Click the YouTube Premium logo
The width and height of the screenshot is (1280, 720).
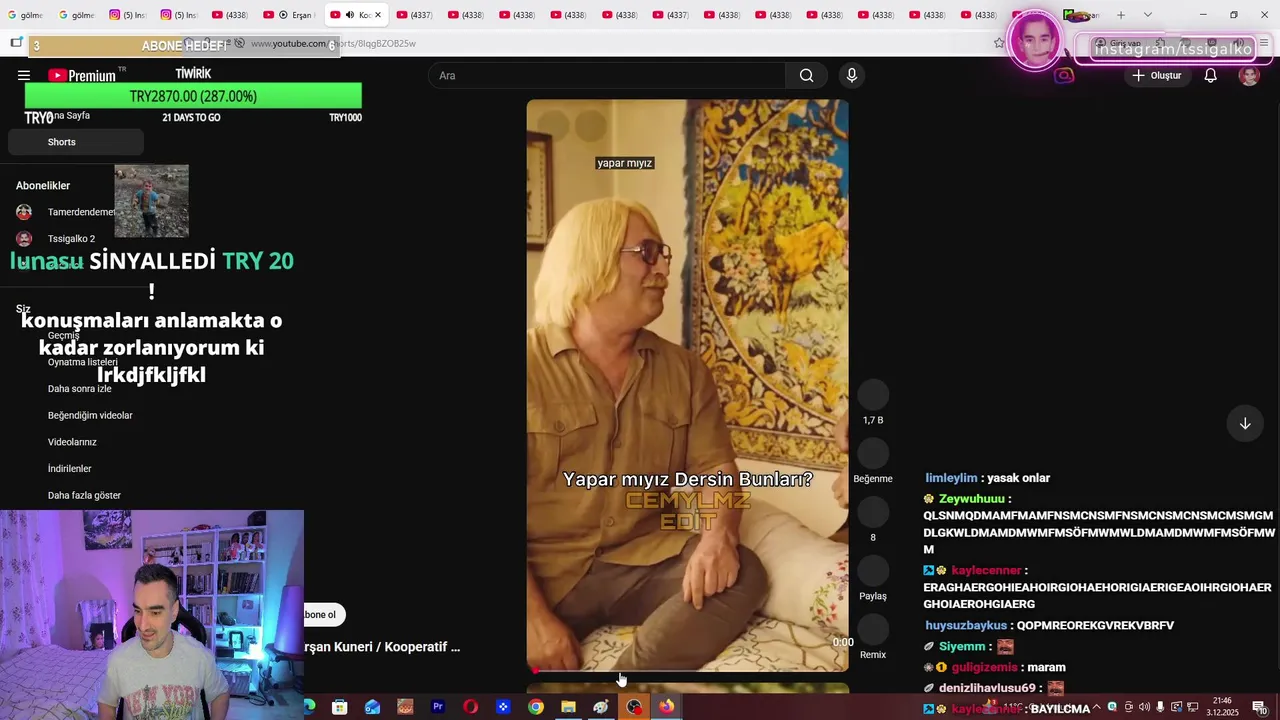(82, 76)
